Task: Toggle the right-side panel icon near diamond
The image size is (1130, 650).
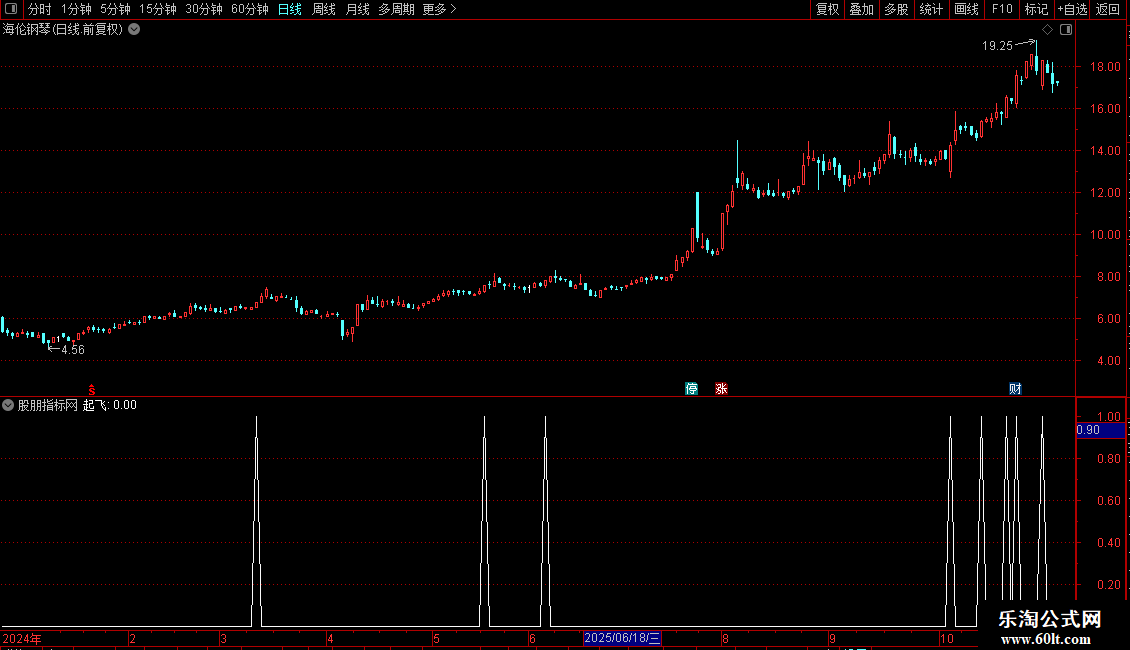Action: point(1066,30)
